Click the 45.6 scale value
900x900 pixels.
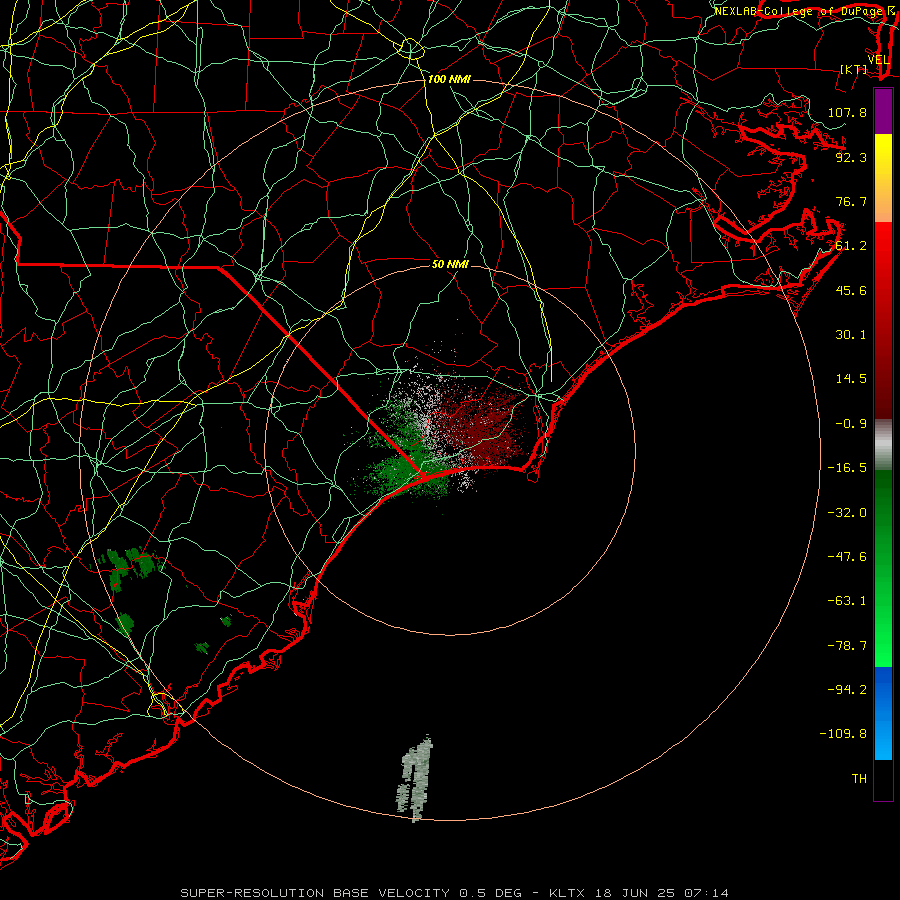point(851,290)
